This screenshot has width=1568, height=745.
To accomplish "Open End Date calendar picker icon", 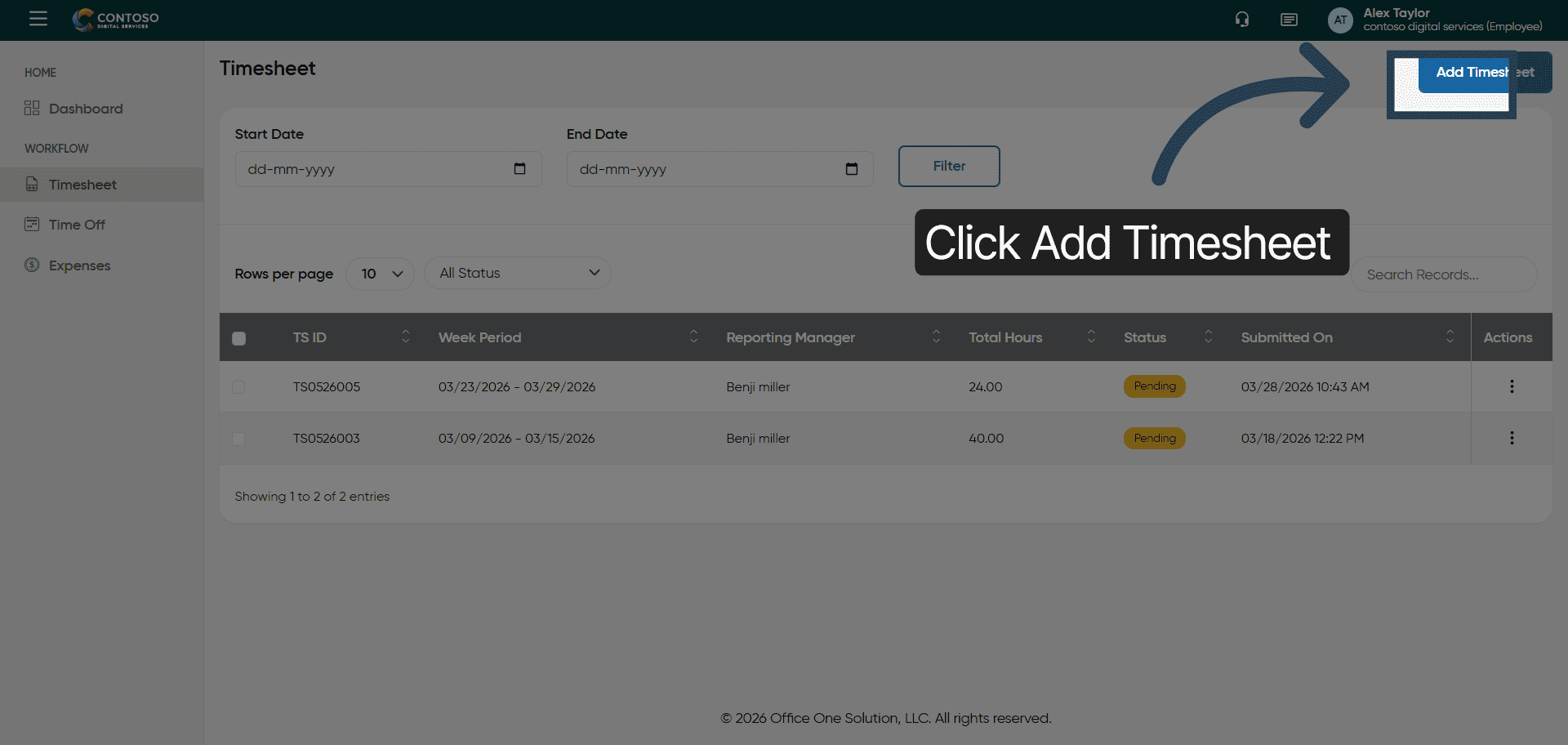I will point(851,169).
